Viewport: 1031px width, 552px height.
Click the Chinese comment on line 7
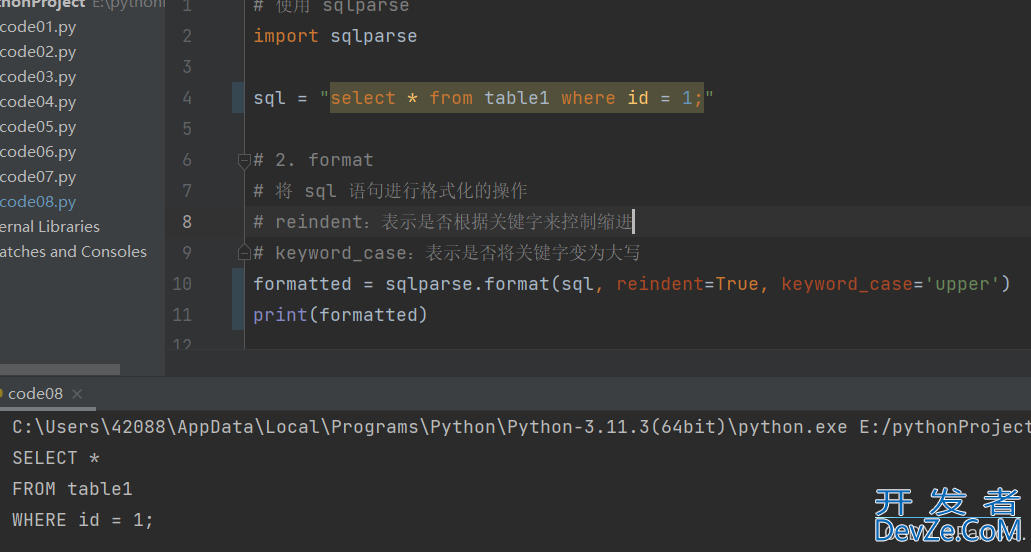point(391,191)
